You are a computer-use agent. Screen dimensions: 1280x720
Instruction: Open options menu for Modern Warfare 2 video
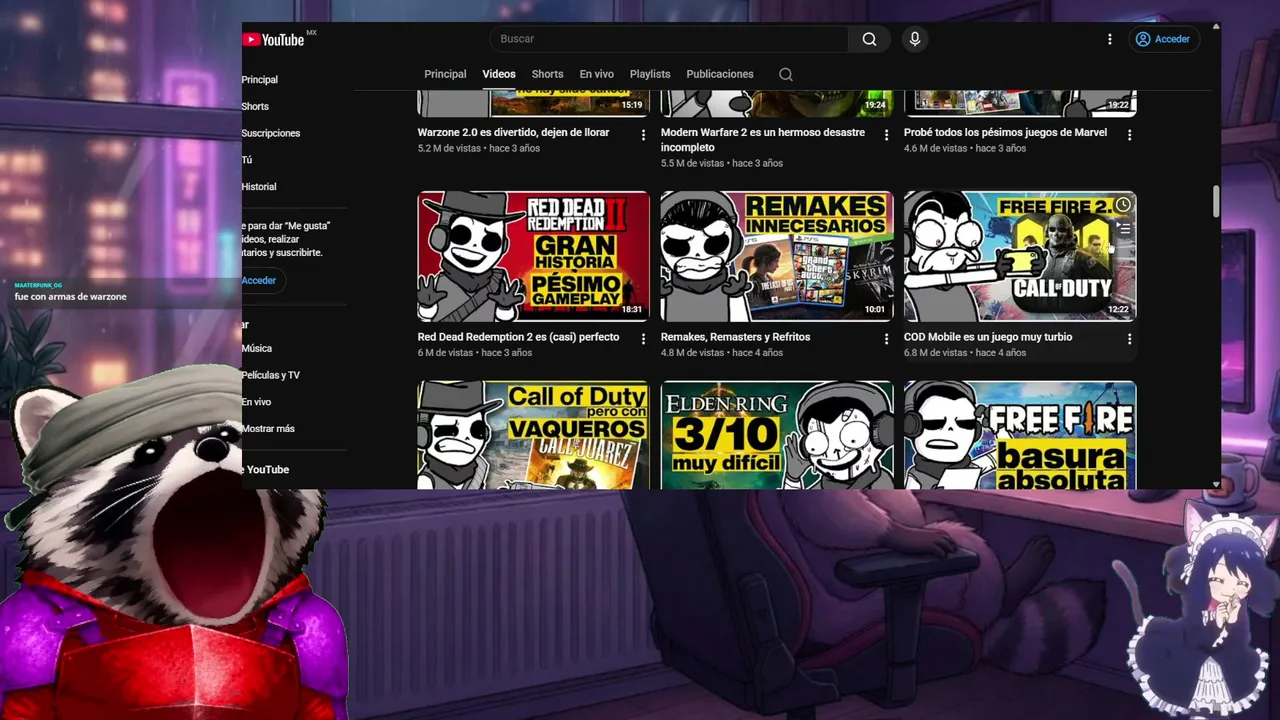(x=886, y=134)
